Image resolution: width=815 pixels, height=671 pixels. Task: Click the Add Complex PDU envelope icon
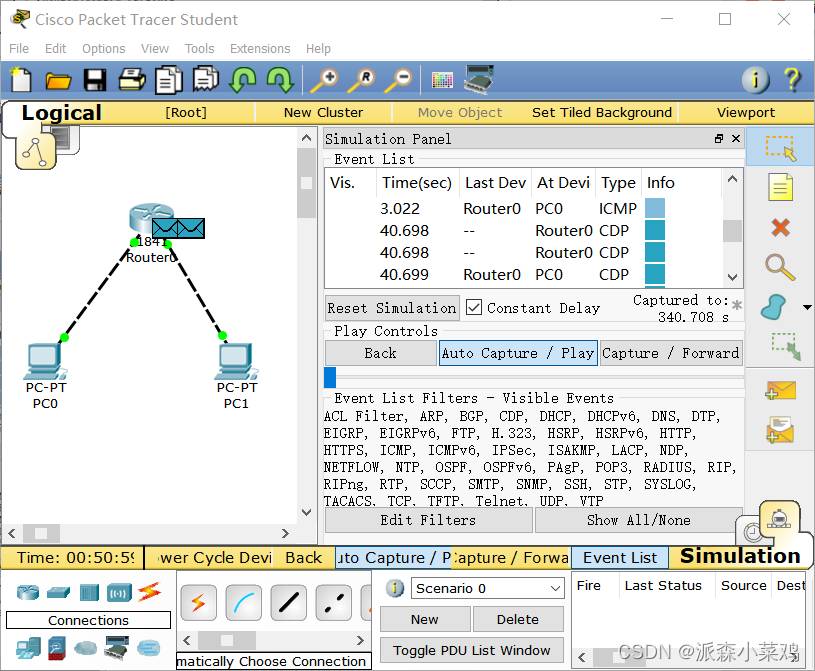click(x=780, y=430)
